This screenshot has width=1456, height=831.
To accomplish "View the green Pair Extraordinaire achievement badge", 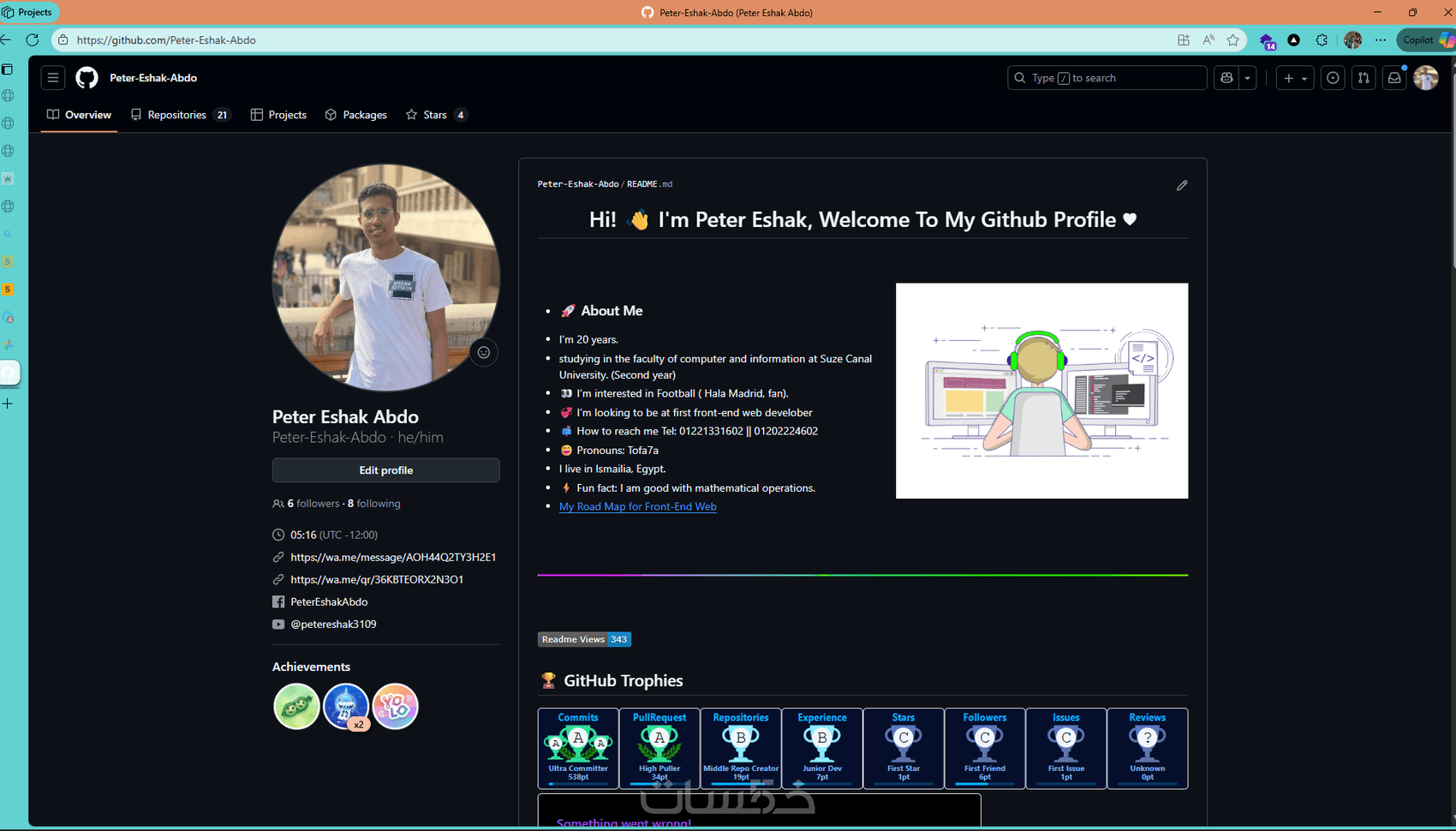I will tap(296, 706).
